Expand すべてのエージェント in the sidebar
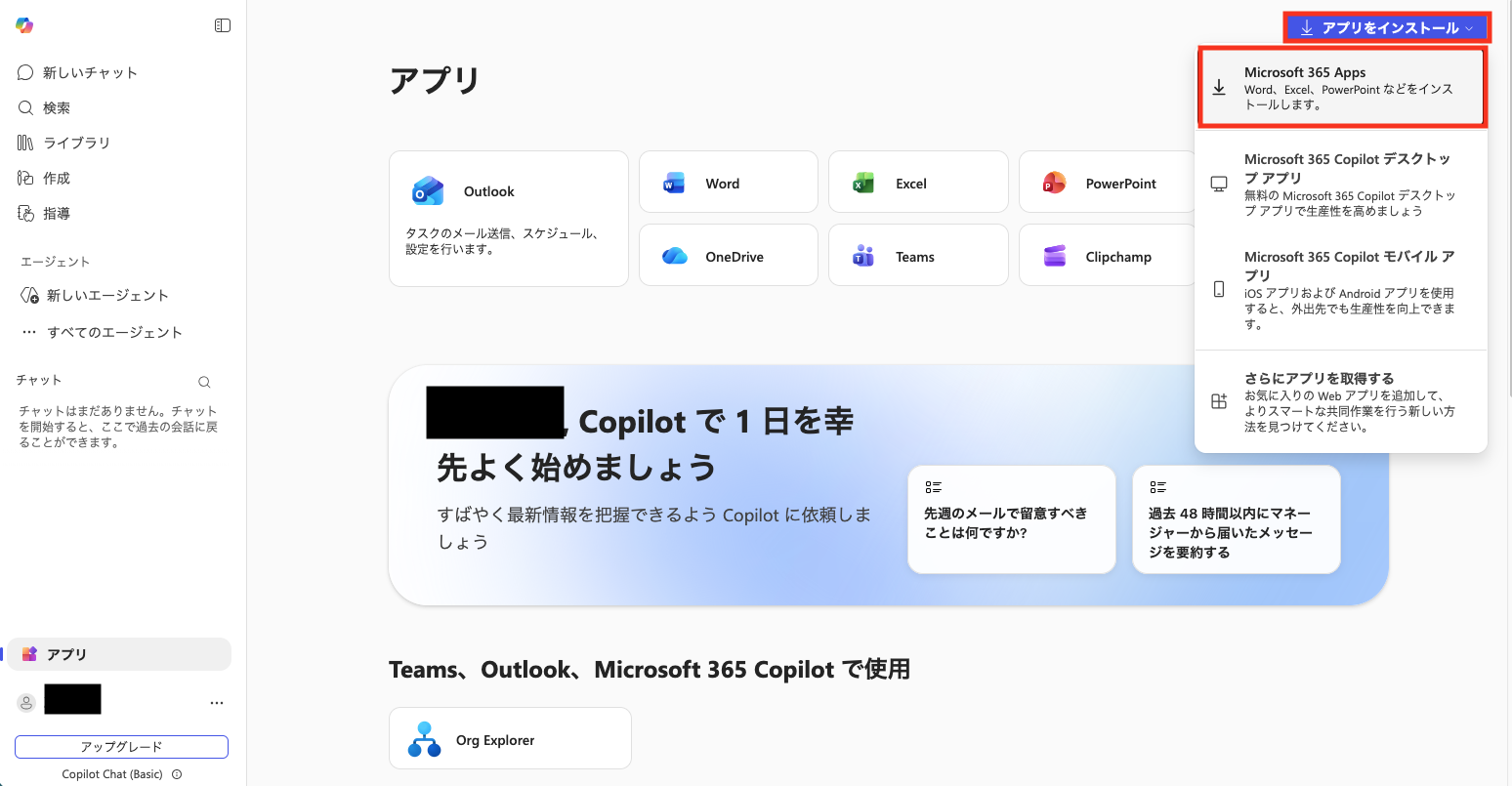Screen dimensions: 1512x786 point(103,332)
